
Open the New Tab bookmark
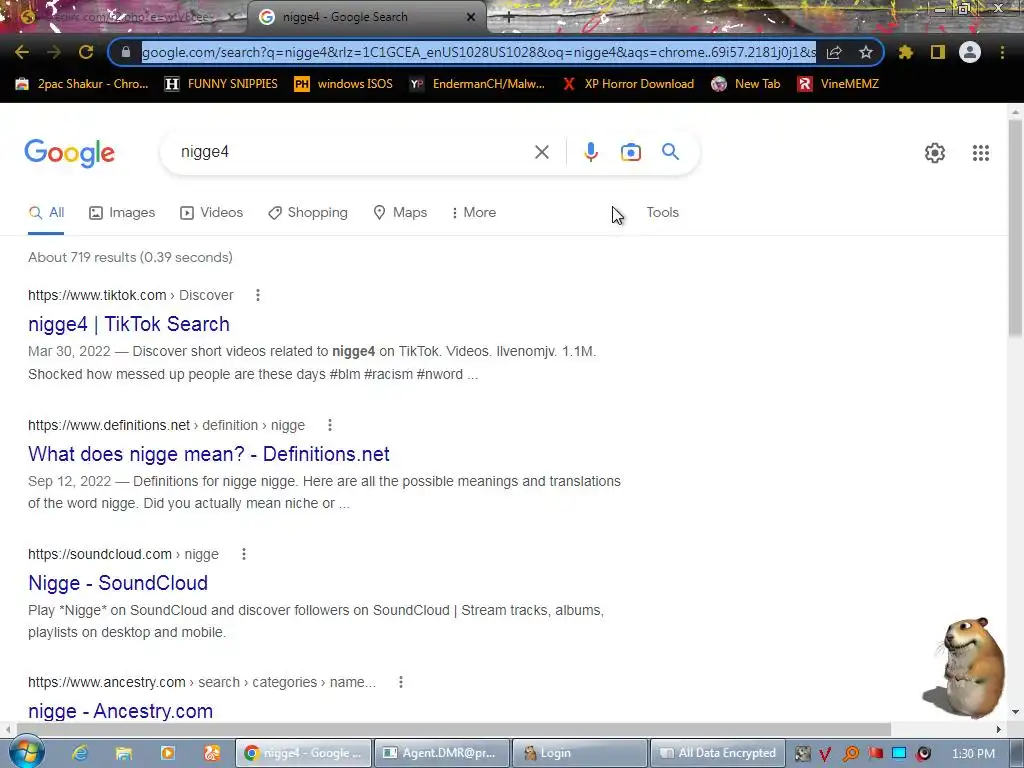(x=746, y=84)
